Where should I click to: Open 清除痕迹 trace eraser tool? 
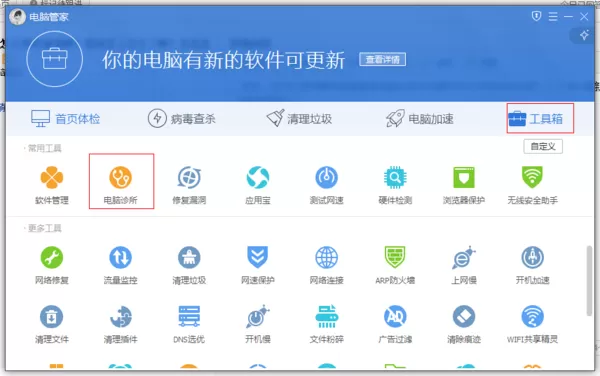point(464,324)
